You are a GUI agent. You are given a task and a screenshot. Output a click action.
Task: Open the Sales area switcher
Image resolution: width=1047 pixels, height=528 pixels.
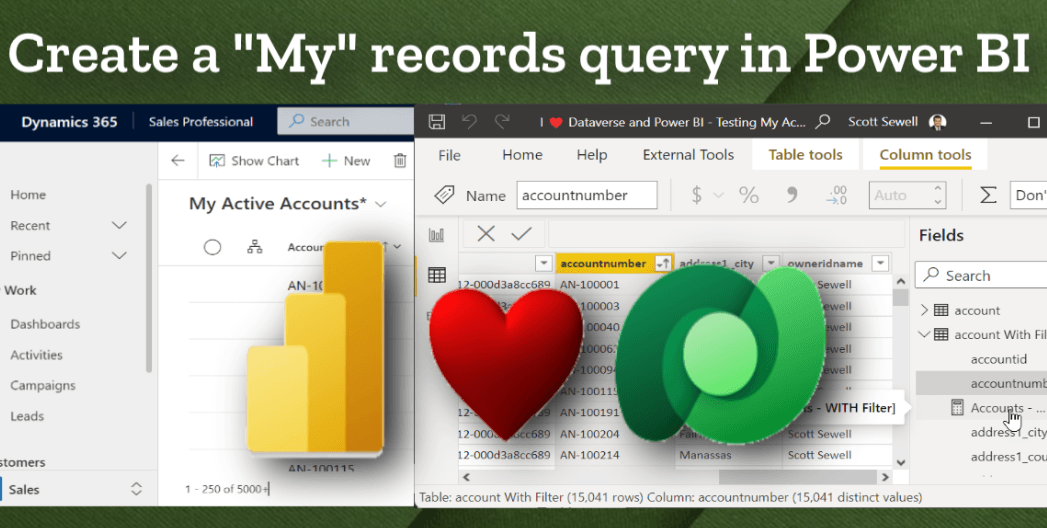(136, 489)
